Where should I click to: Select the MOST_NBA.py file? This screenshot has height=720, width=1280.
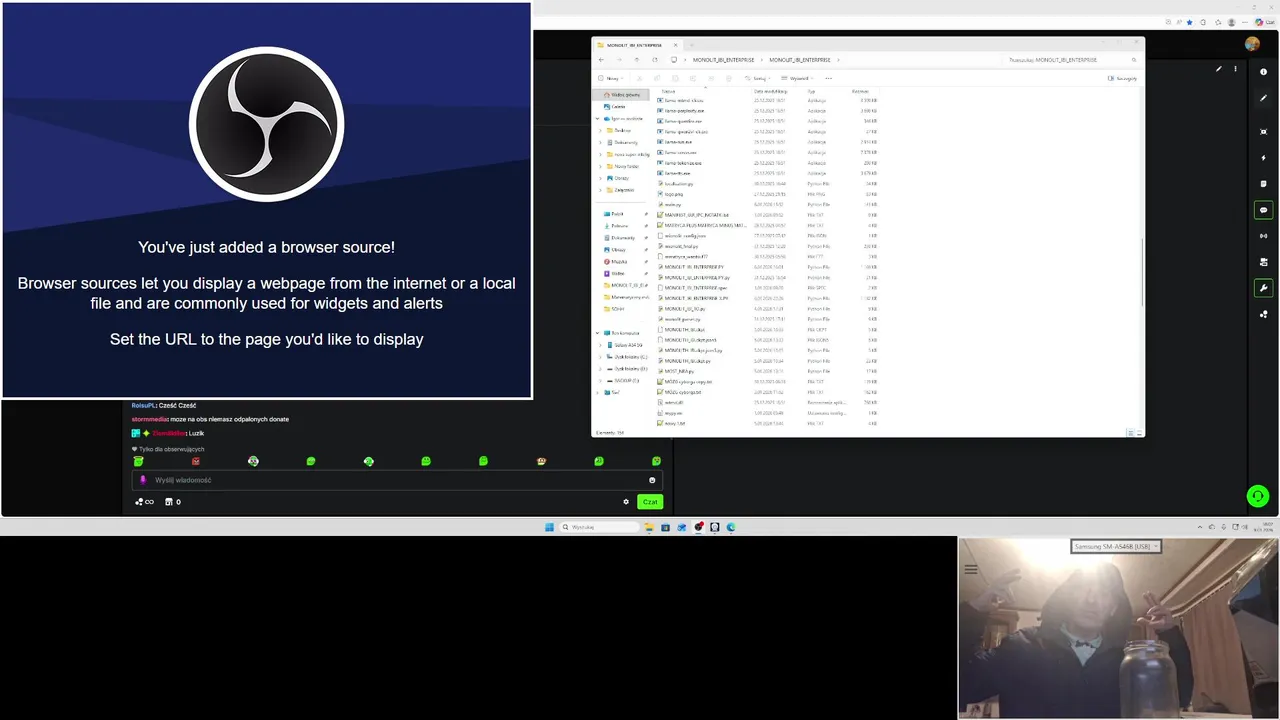click(x=679, y=371)
